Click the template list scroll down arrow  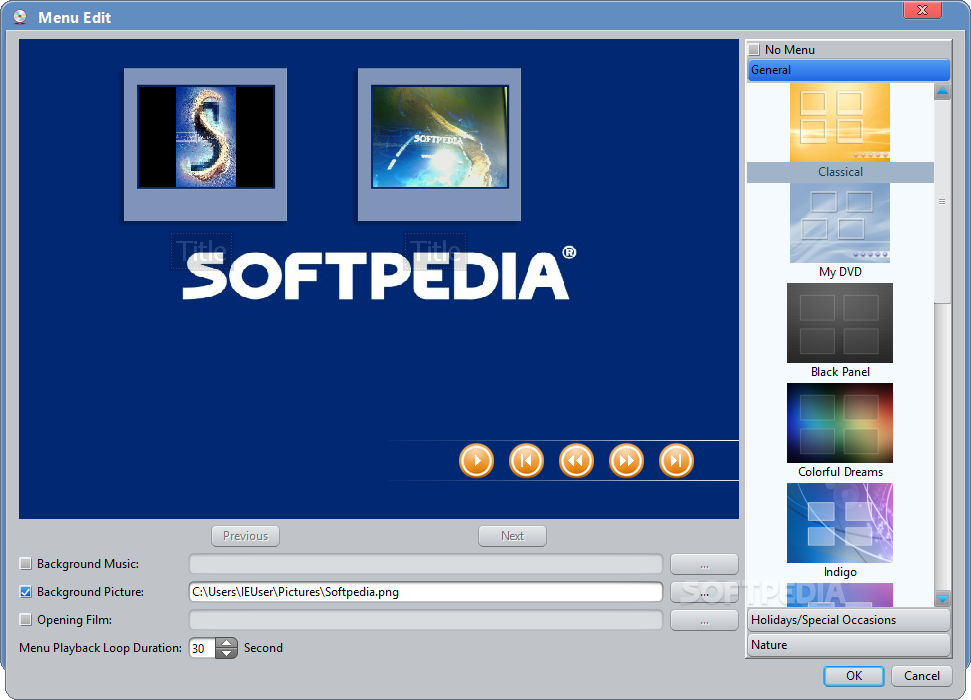[943, 598]
